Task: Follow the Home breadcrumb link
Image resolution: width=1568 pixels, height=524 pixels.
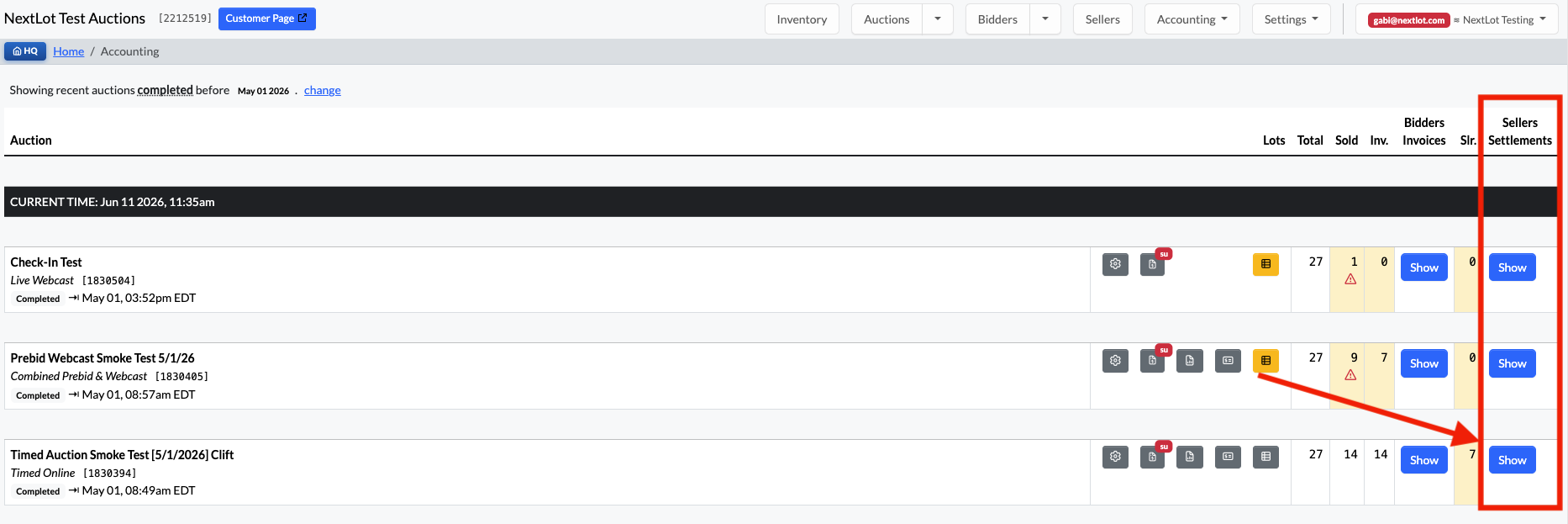Action: [68, 51]
